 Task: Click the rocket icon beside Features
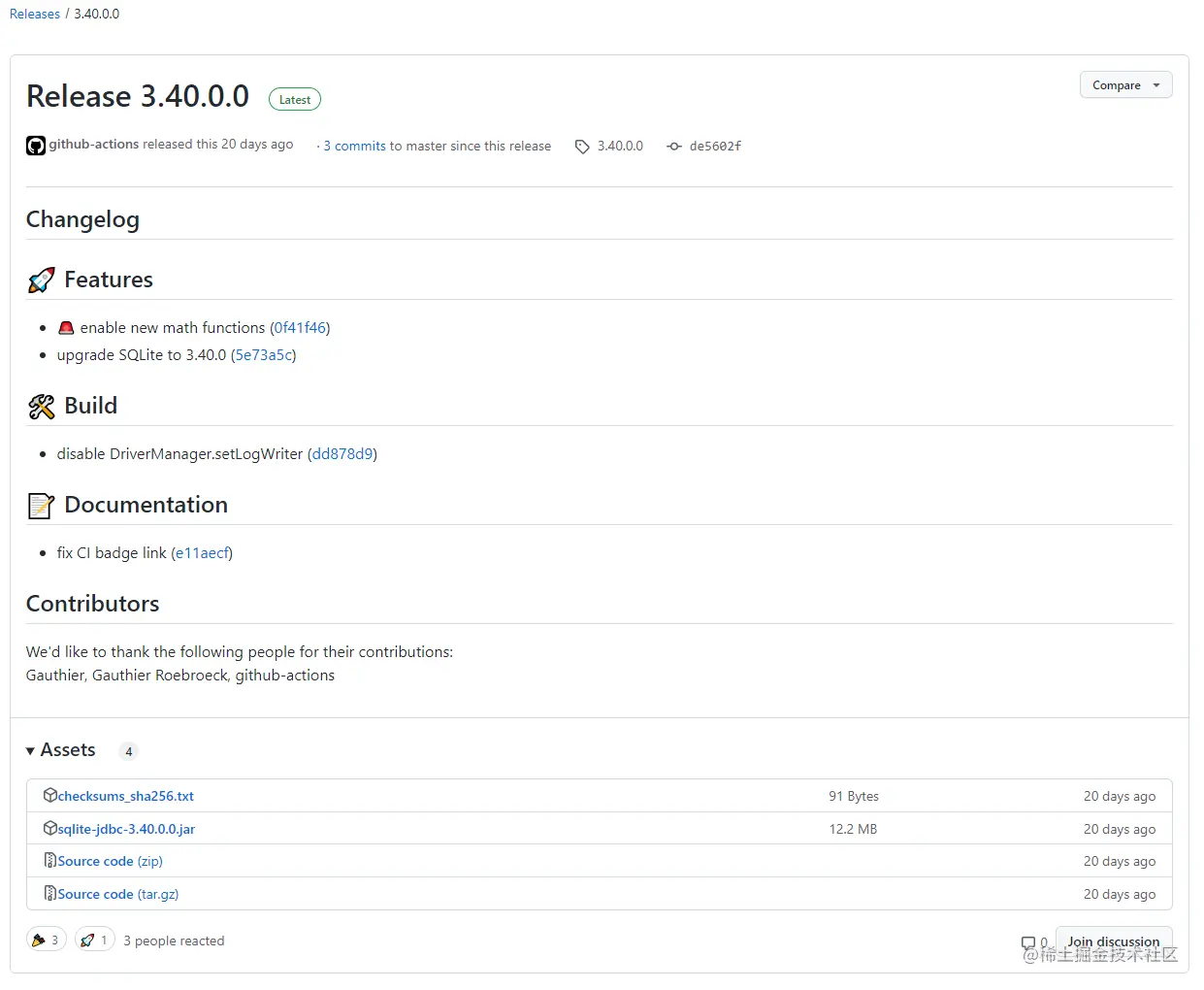pyautogui.click(x=42, y=280)
